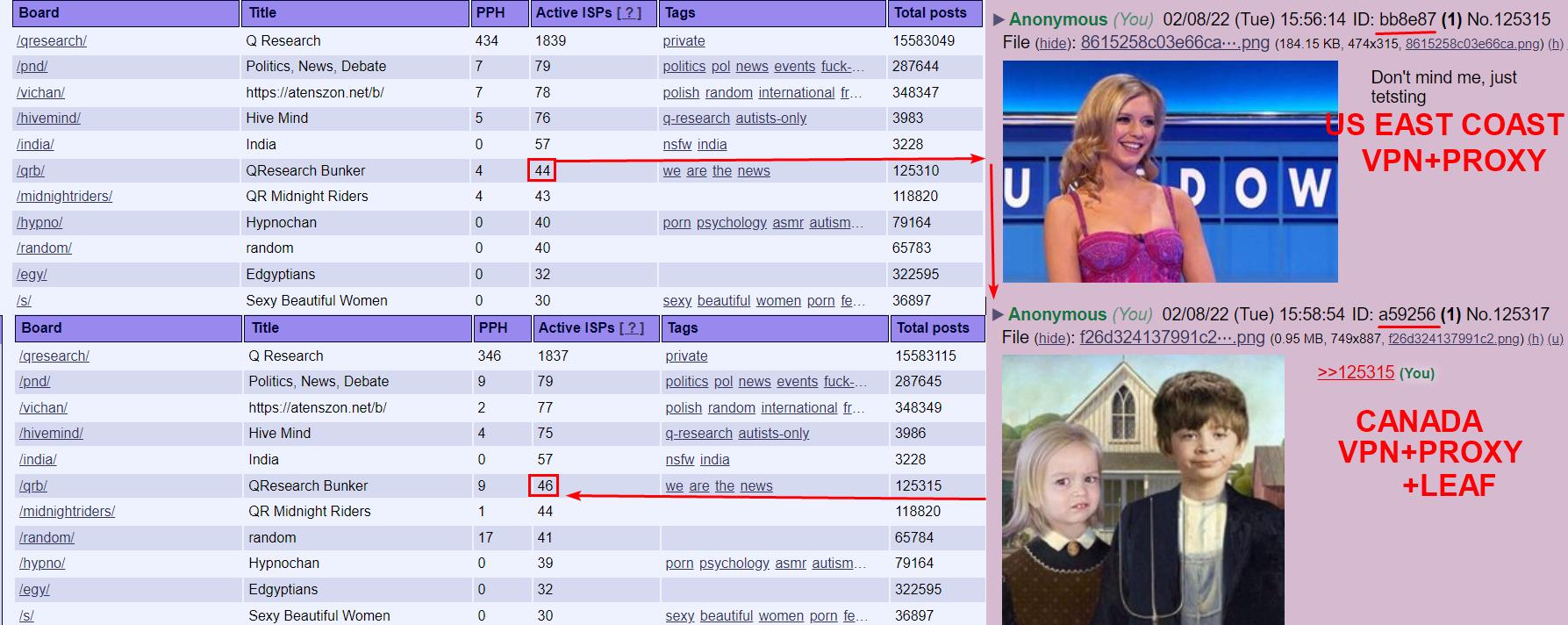Open the /pnd/ board link in the upper table
Viewport: 1568px width, 625px height.
[32, 67]
